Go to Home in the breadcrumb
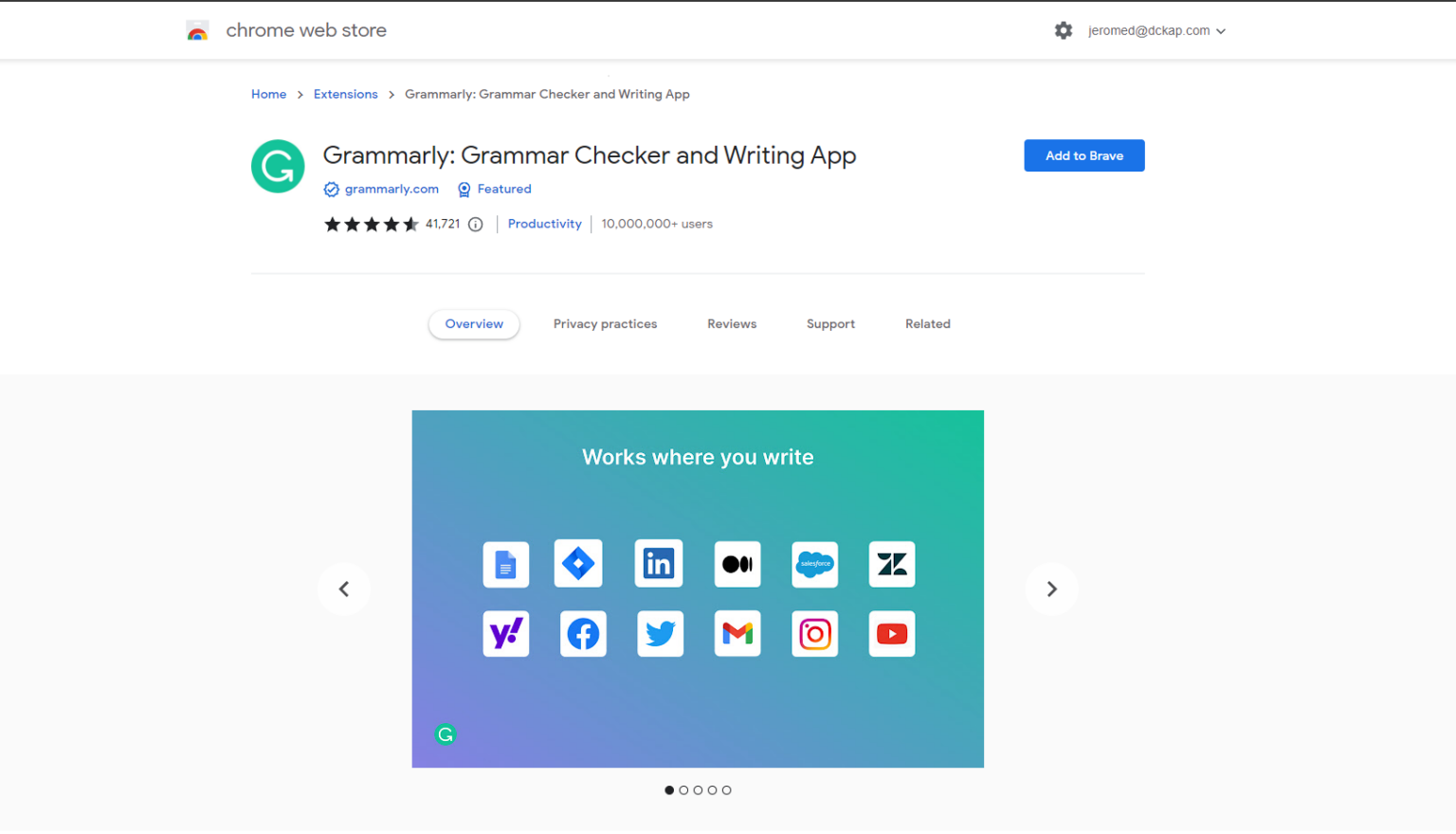The image size is (1456, 834). (268, 95)
